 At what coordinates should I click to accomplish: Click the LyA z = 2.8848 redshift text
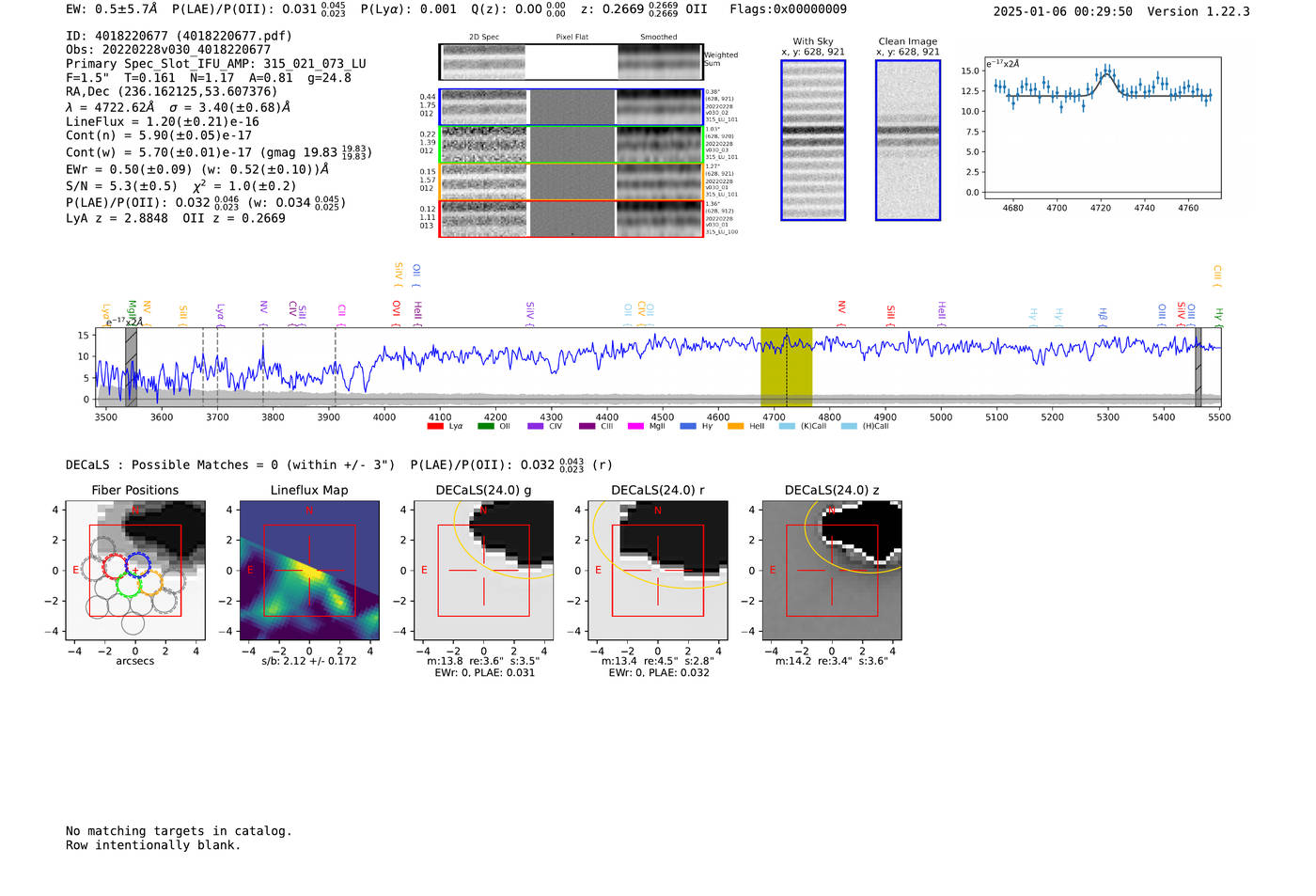pos(117,218)
